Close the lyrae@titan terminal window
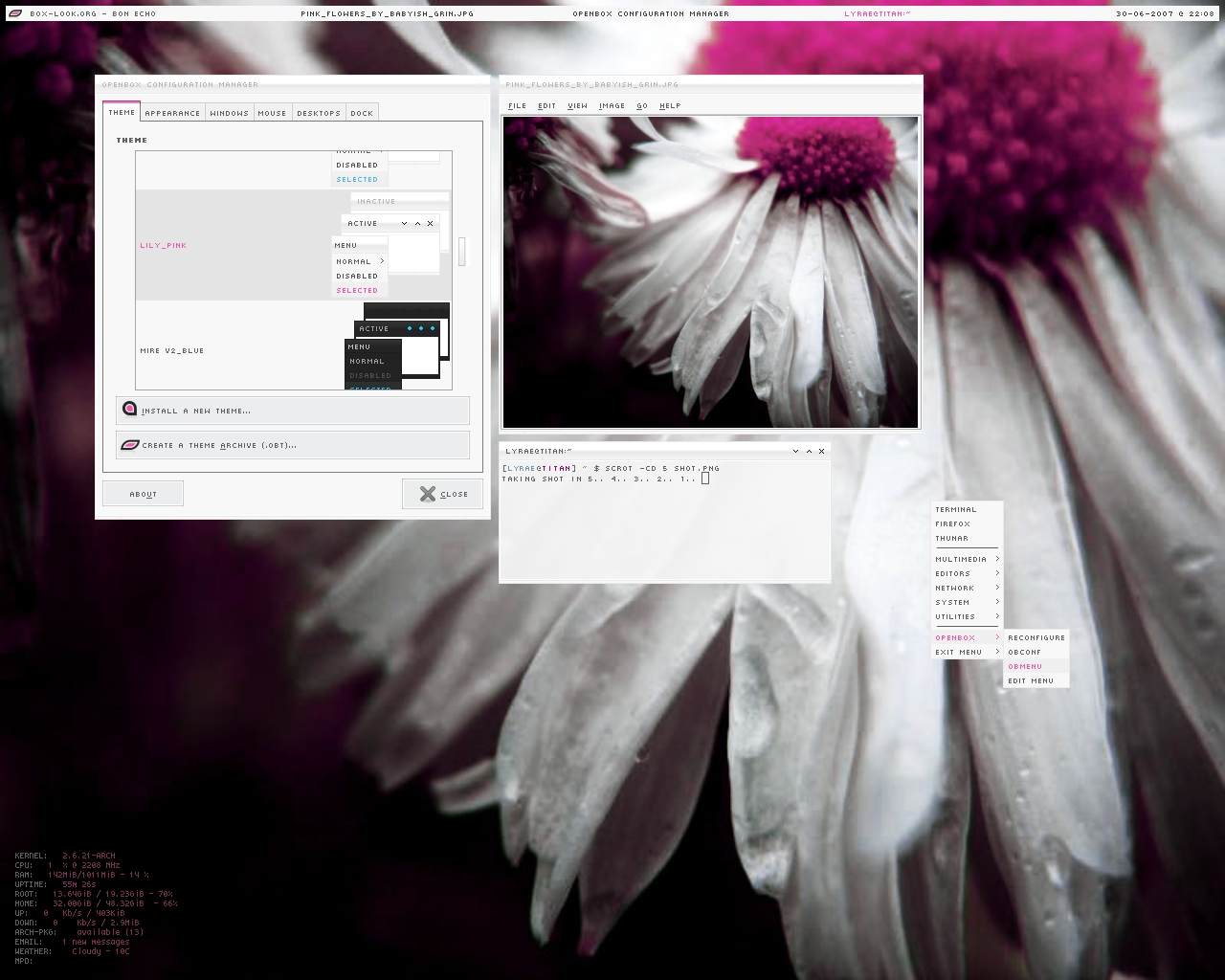The height and width of the screenshot is (980, 1225). (x=821, y=451)
